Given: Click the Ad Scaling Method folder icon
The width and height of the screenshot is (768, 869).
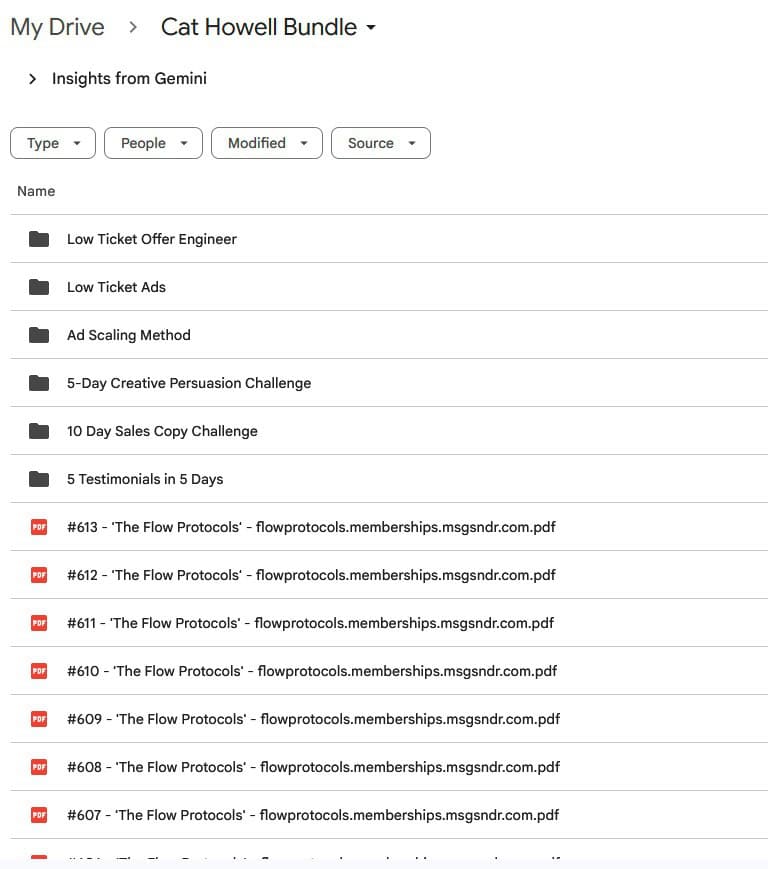Looking at the screenshot, I should click(39, 335).
